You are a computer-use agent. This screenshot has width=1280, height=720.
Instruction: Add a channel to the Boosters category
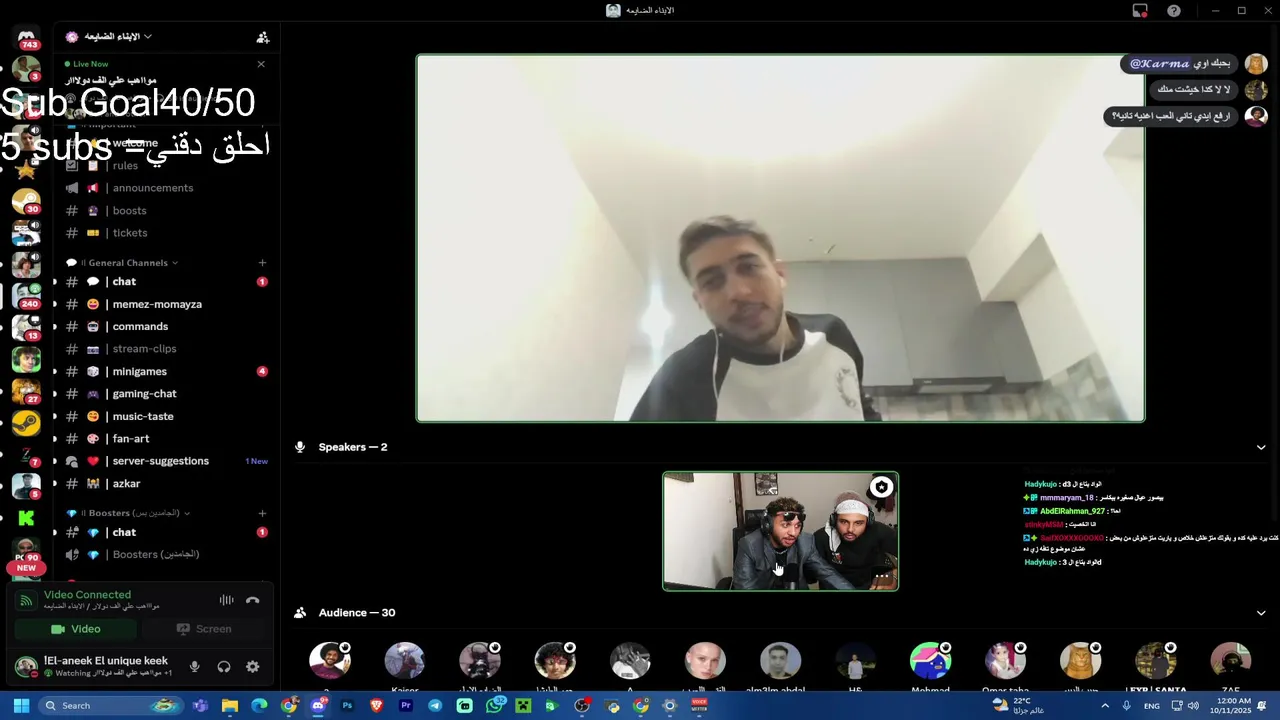(x=262, y=513)
